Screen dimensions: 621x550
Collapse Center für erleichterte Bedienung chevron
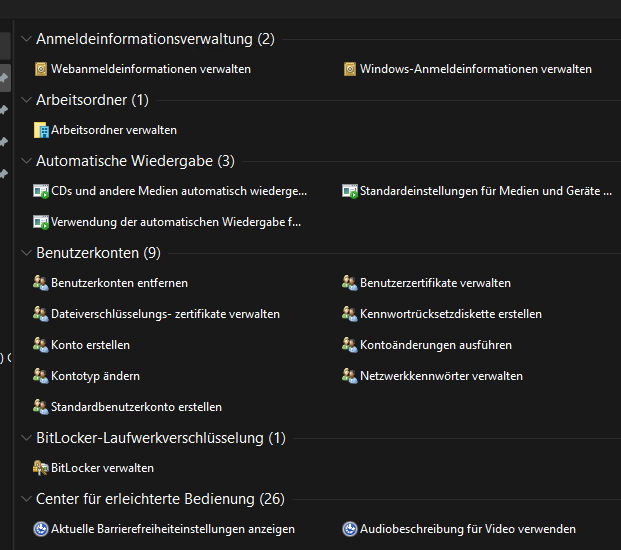tap(27, 499)
